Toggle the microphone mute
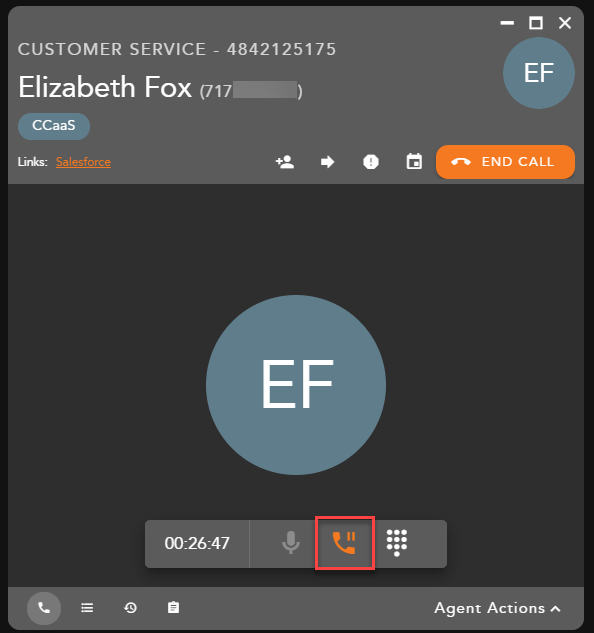Screen dimensions: 594x633 [291, 543]
